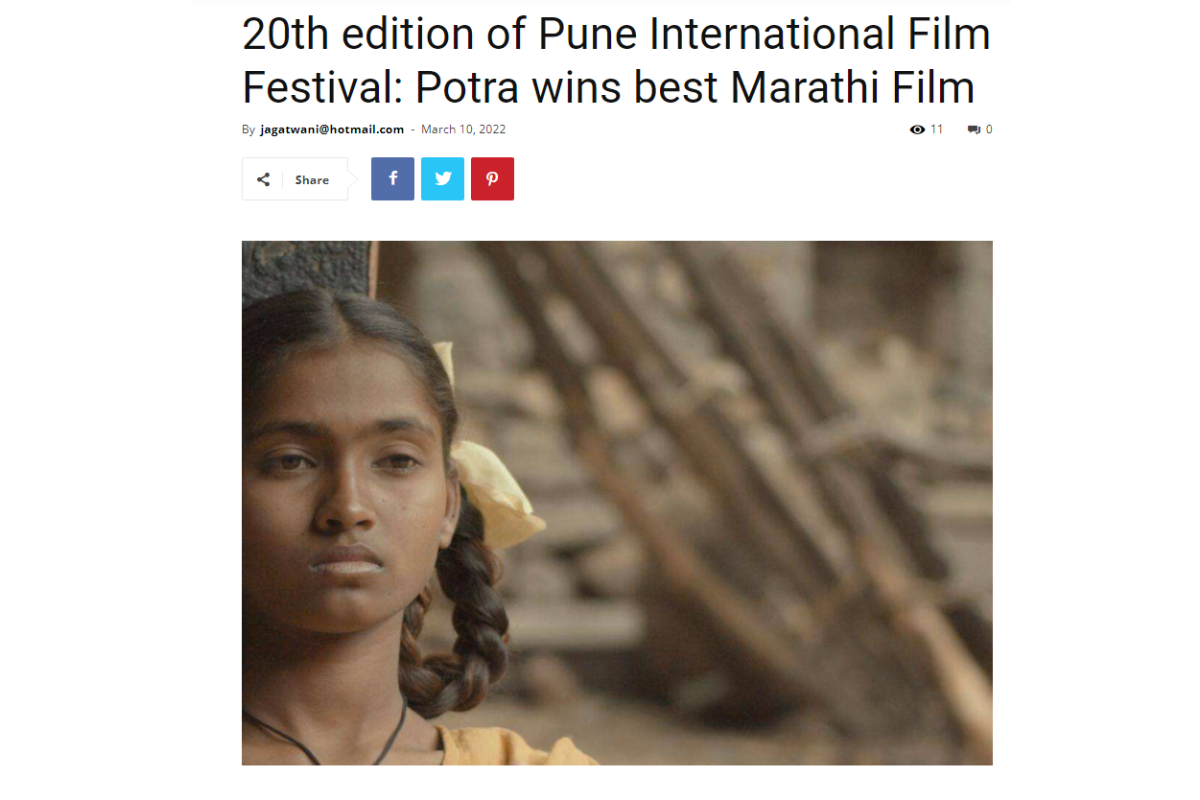The width and height of the screenshot is (1200, 800).
Task: Click the Share label text
Action: [x=312, y=180]
